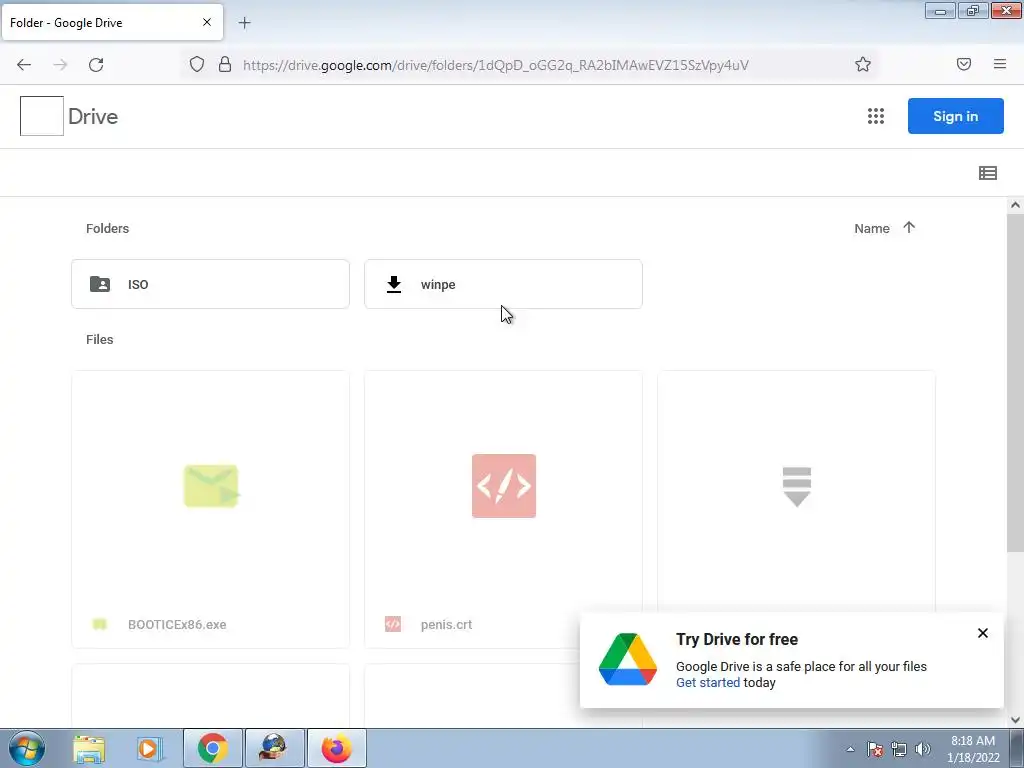
Task: Click the scrollbar down arrow
Action: [1015, 720]
